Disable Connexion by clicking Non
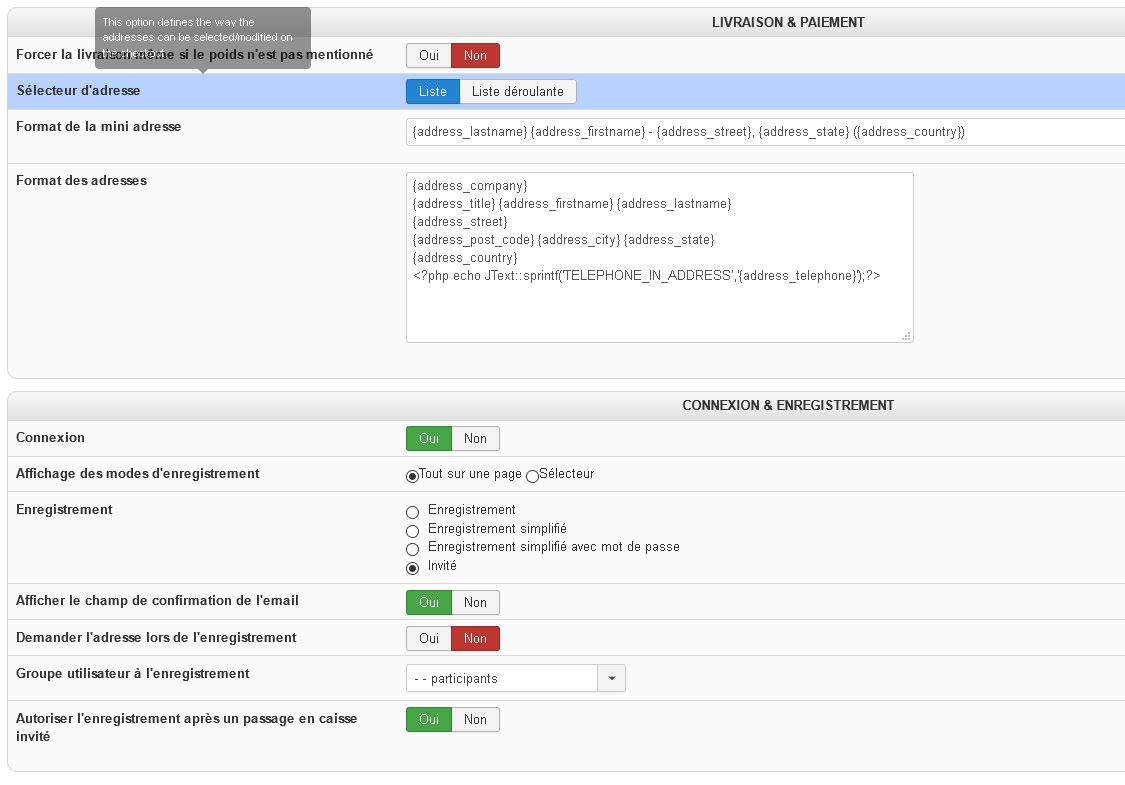 click(x=475, y=439)
